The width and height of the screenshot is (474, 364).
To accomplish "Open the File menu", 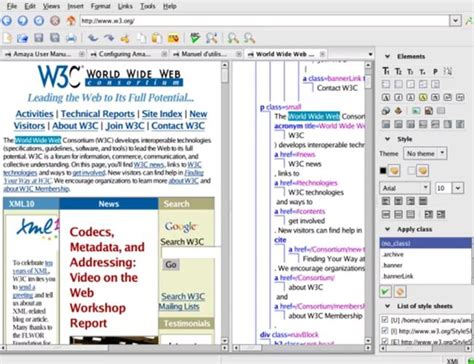I will coord(12,6).
